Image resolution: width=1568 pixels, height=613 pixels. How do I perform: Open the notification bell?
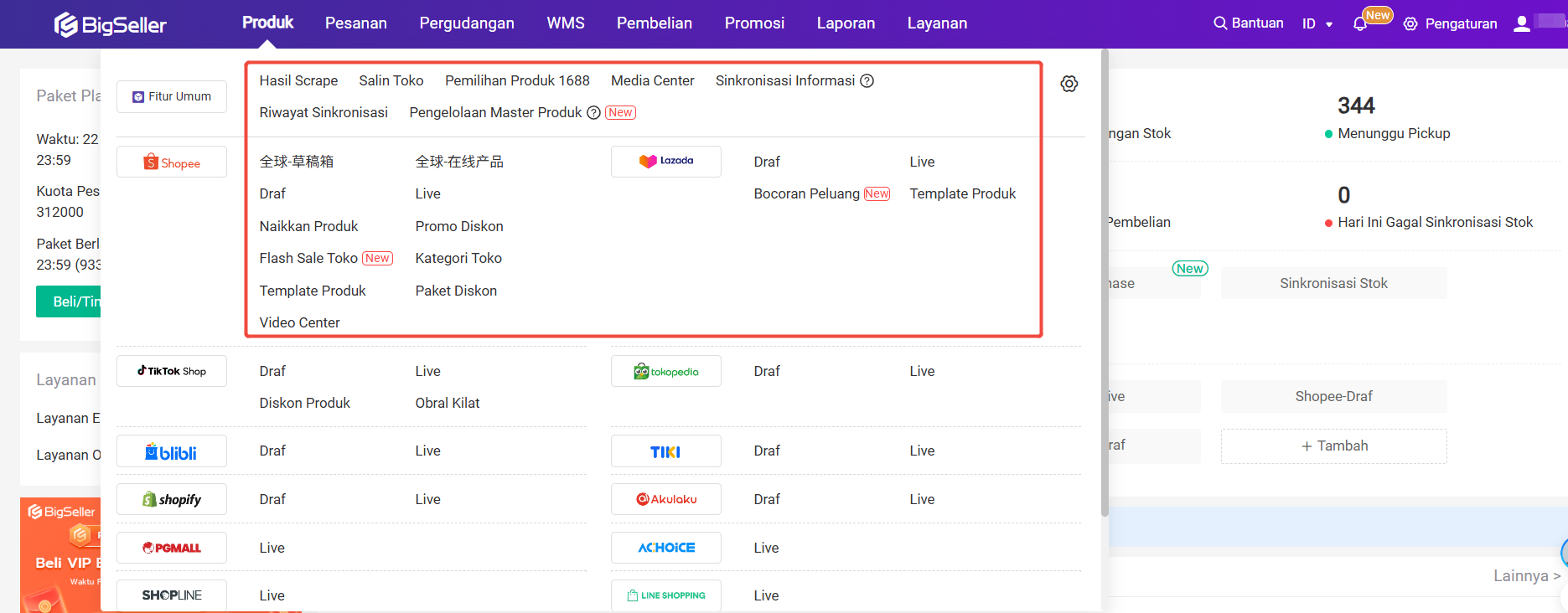1360,24
